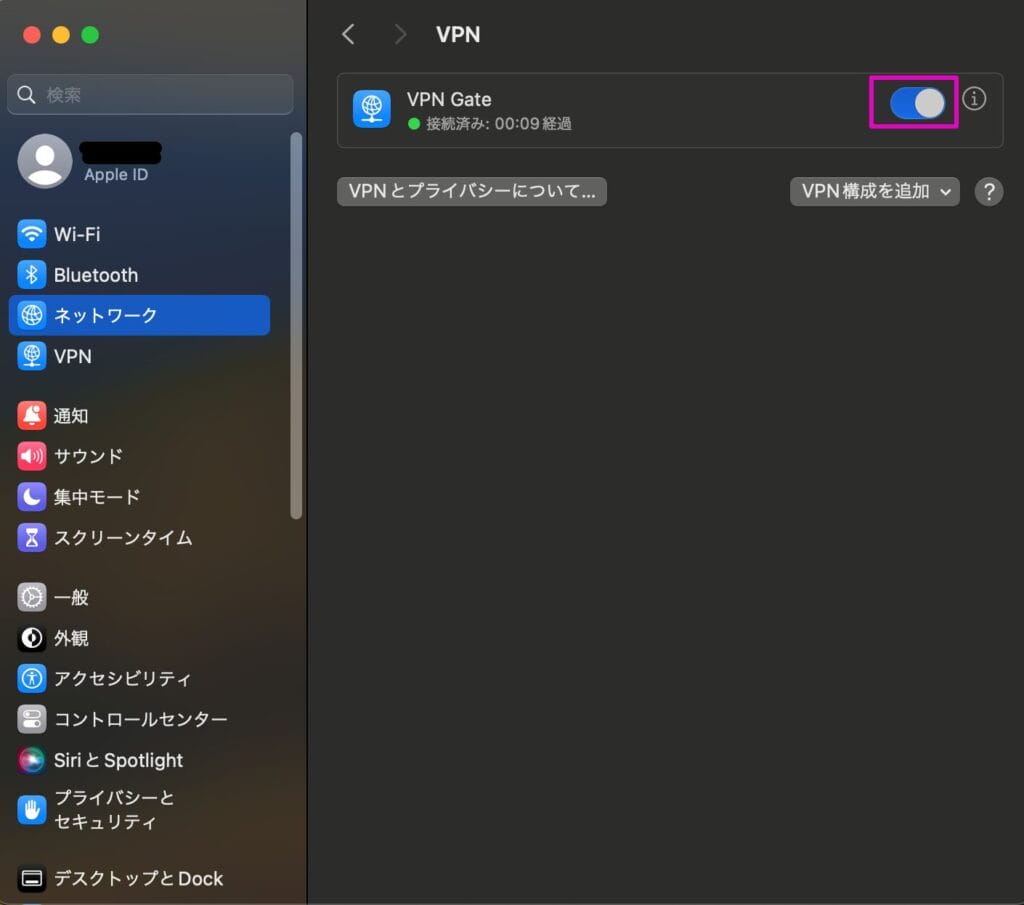Click the 集中モード moon icon
The image size is (1024, 905).
(31, 497)
